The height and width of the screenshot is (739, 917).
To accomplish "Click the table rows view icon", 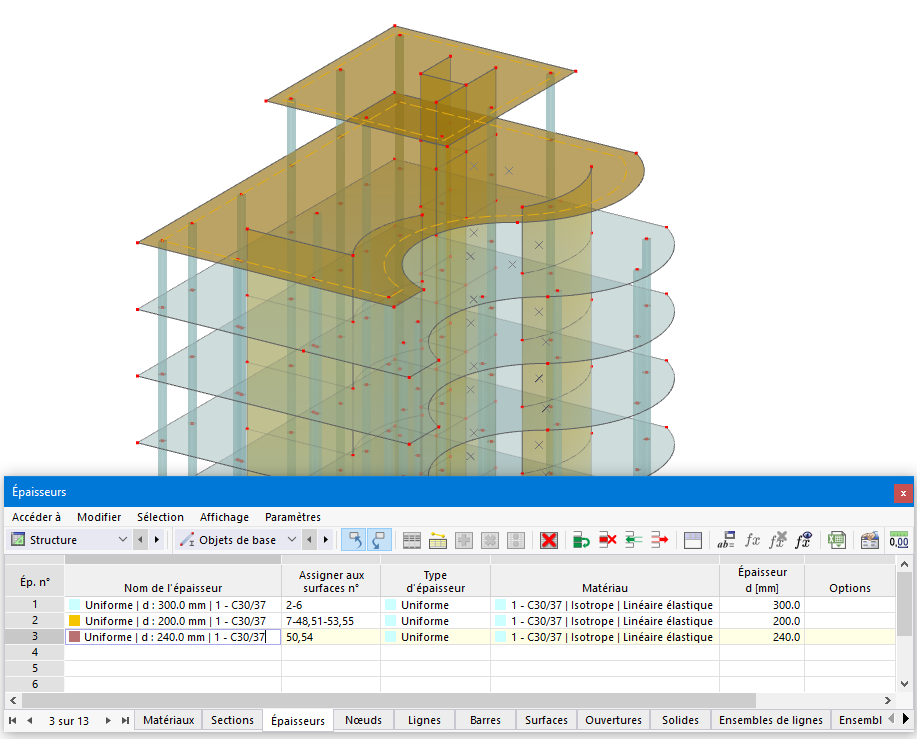I will pyautogui.click(x=412, y=540).
